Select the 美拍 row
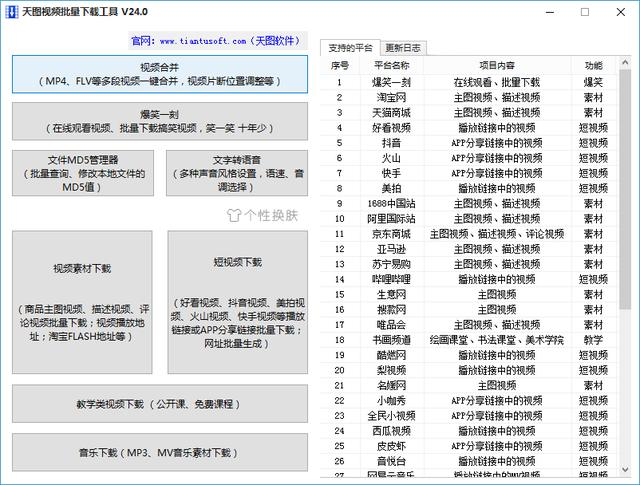This screenshot has width=640, height=485. (x=469, y=188)
